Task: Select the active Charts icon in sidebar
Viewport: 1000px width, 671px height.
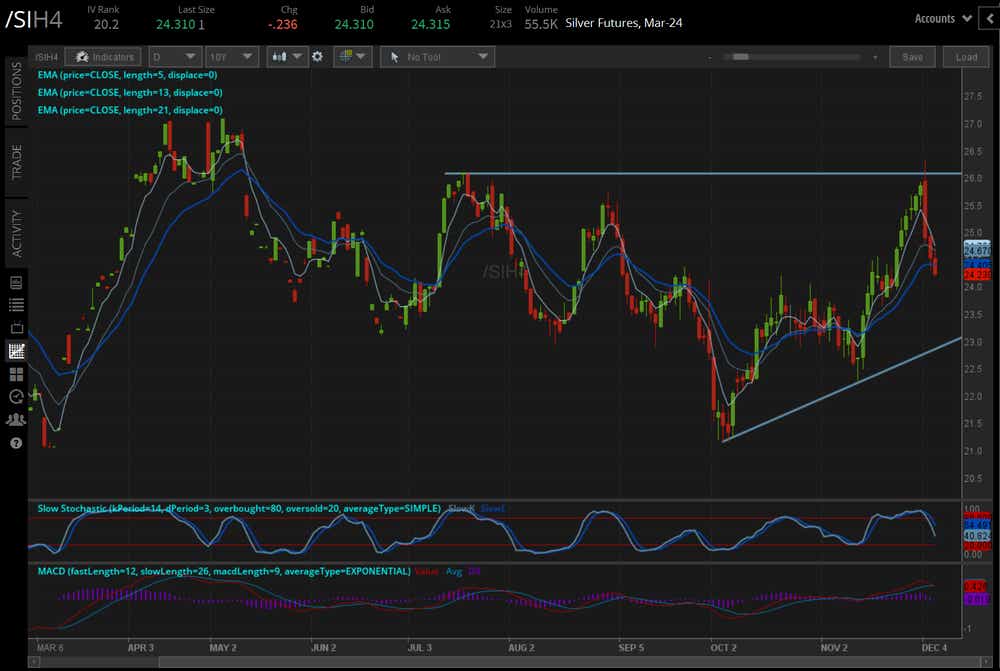Action: (x=14, y=350)
